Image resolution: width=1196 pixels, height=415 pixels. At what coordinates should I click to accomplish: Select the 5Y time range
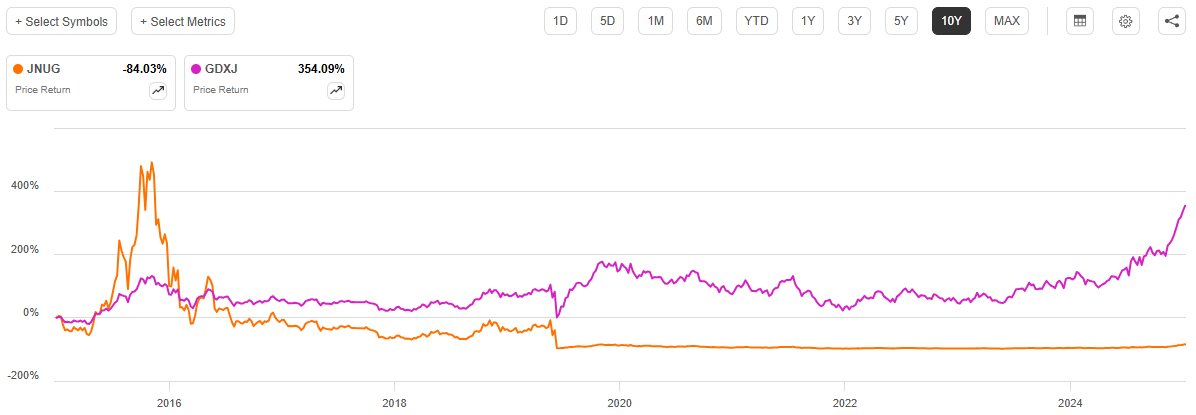(x=902, y=21)
